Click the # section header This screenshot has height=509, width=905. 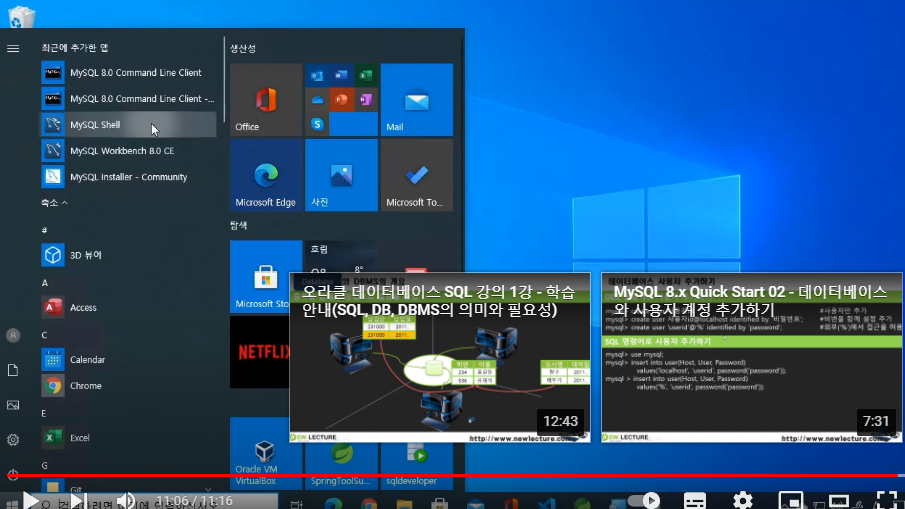(x=44, y=230)
